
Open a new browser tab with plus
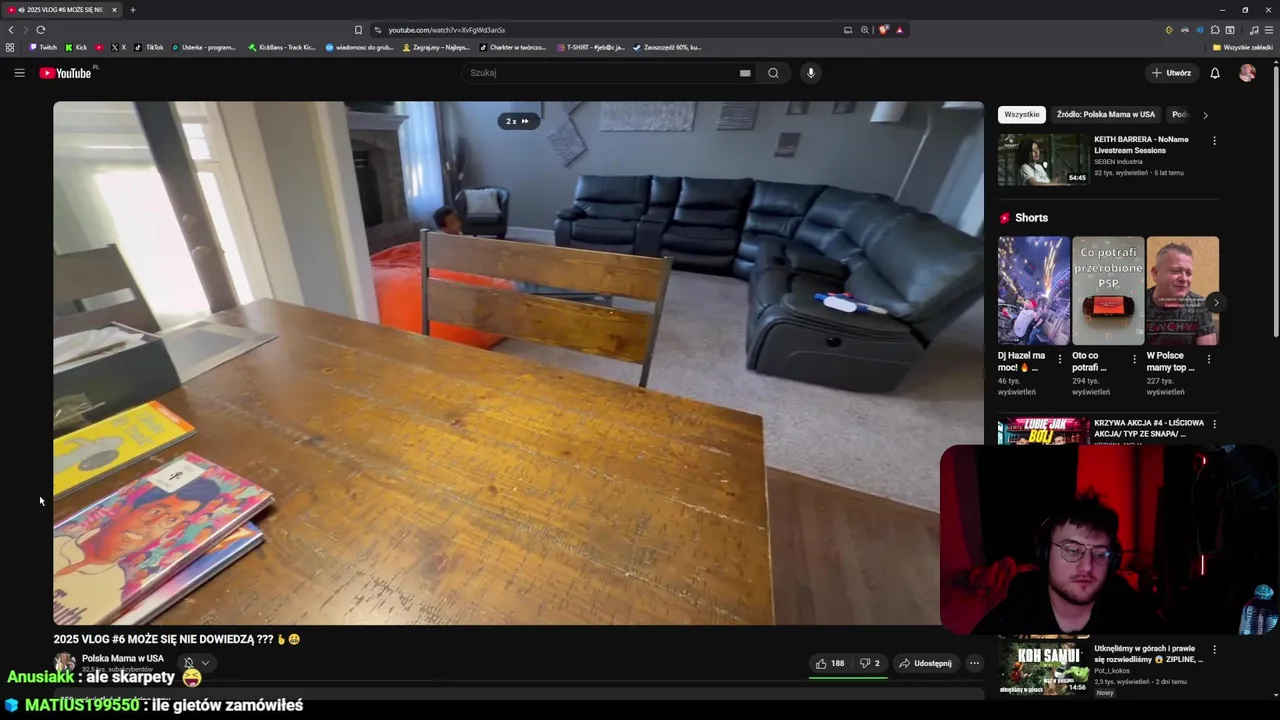pyautogui.click(x=132, y=10)
